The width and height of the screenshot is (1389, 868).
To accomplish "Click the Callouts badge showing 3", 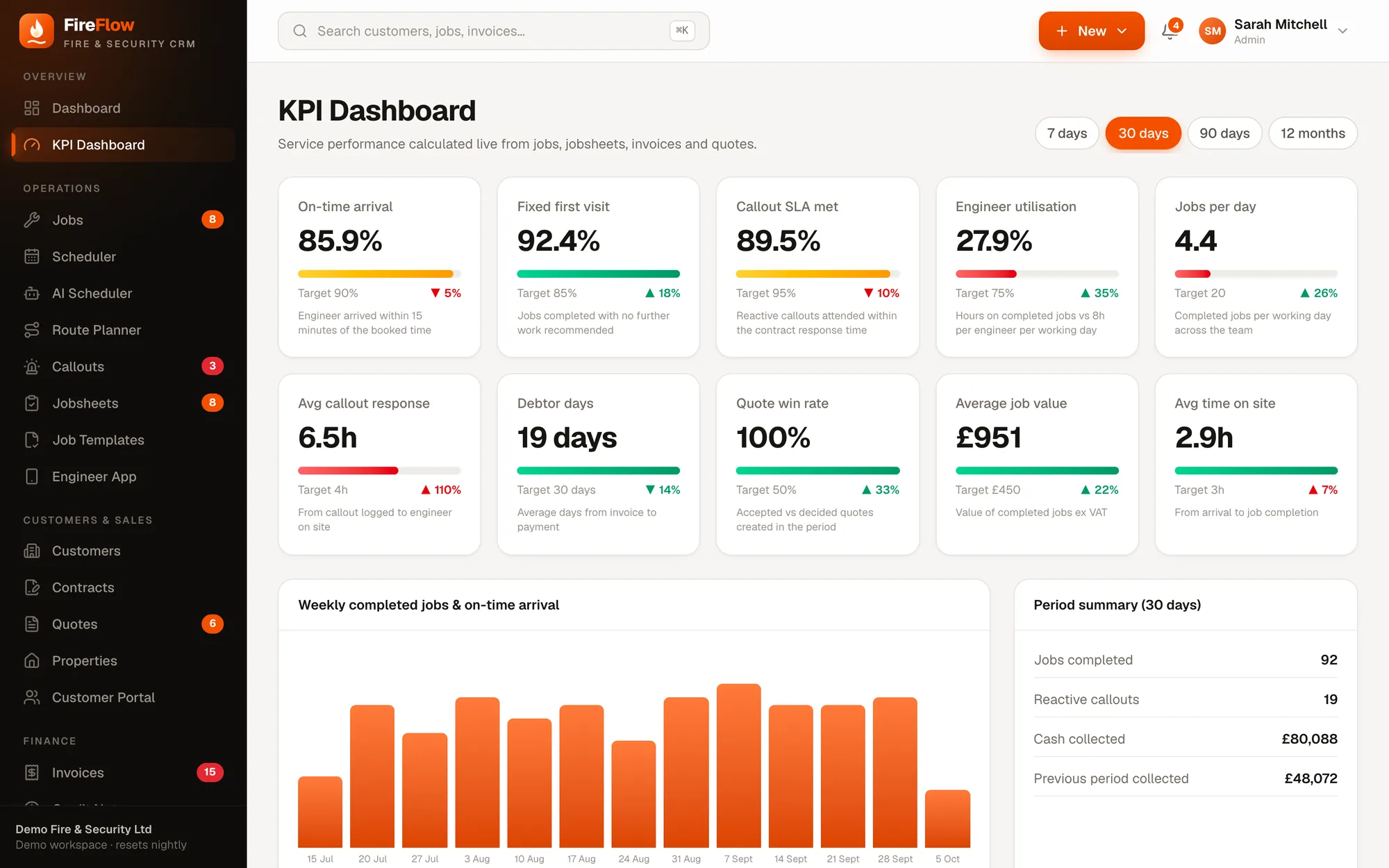I will (213, 367).
